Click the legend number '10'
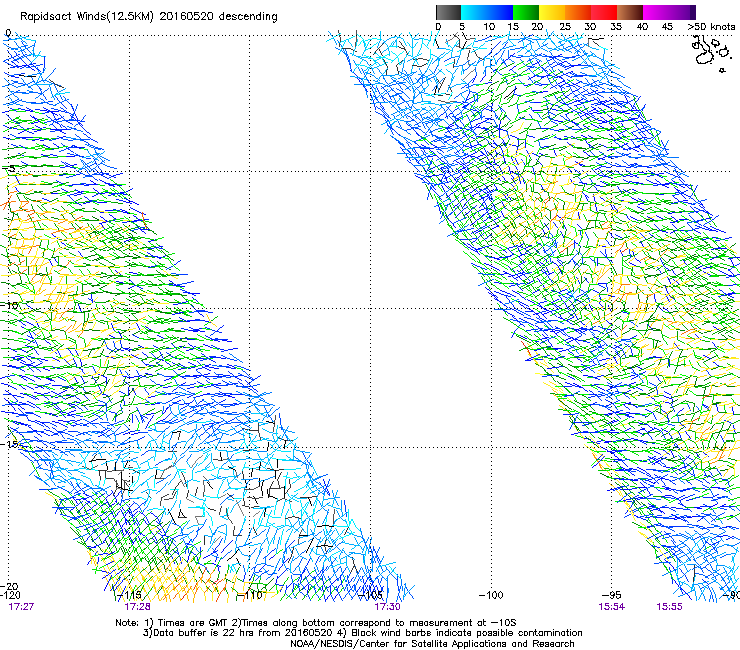The image size is (740, 650). point(488,27)
